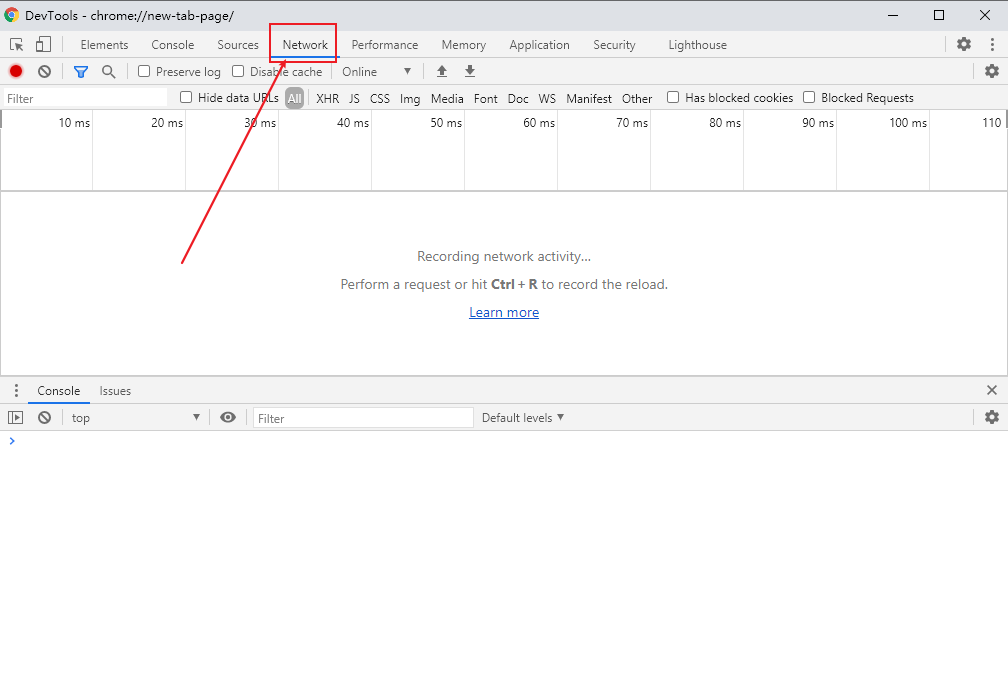
Task: Filter requests by Media
Action: coord(447,98)
